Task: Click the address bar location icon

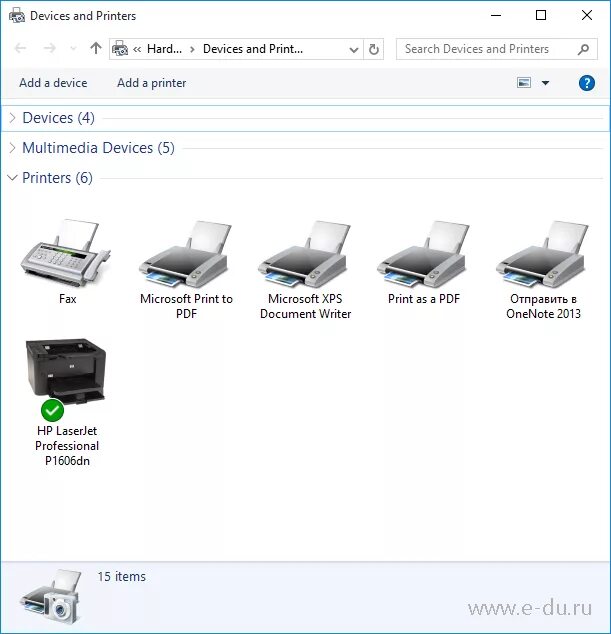Action: pyautogui.click(x=120, y=49)
